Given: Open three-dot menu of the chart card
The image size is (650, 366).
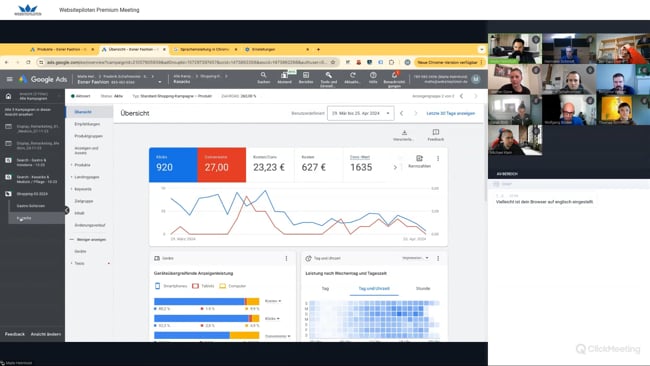Looking at the screenshot, I should (x=438, y=158).
